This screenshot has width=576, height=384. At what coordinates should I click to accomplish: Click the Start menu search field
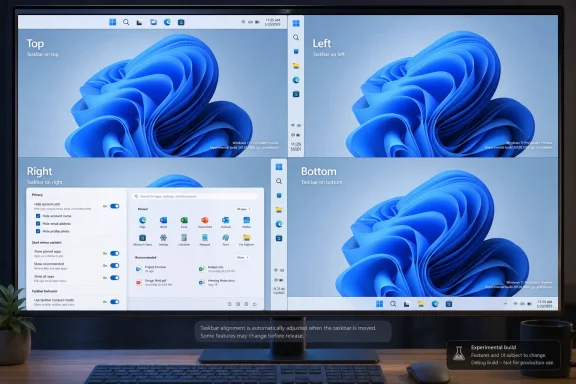195,196
